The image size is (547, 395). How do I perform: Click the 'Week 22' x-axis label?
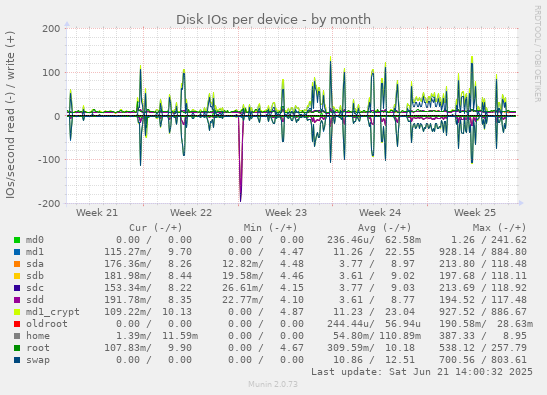tap(191, 213)
